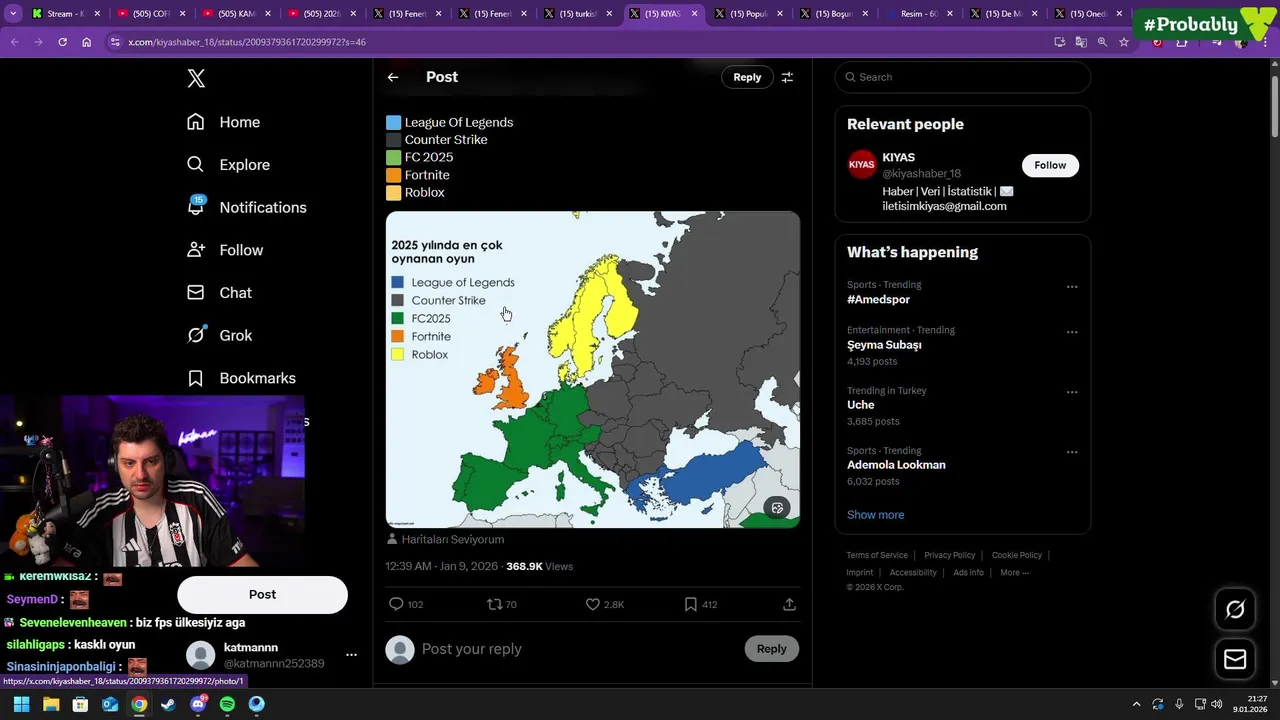The image size is (1280, 720).
Task: Open Spotify from the taskbar
Action: coord(227,704)
